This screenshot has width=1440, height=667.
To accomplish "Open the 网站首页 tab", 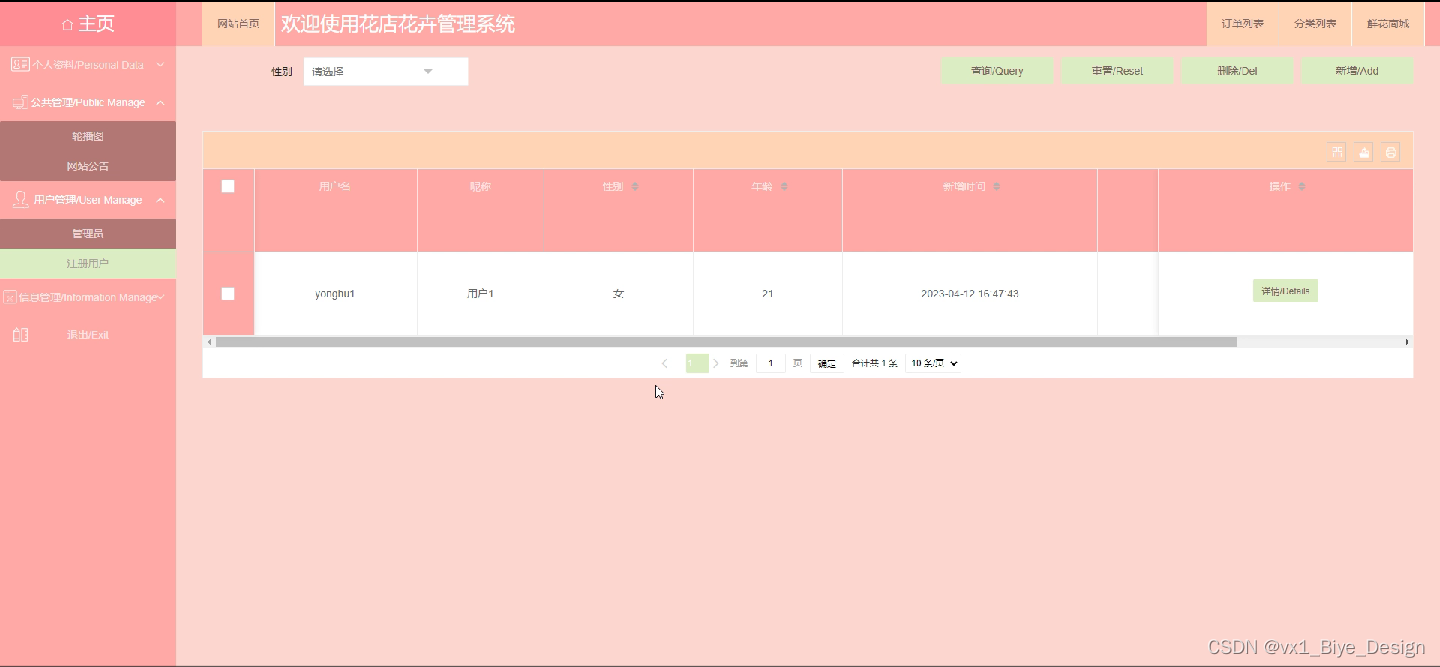I will (x=238, y=23).
